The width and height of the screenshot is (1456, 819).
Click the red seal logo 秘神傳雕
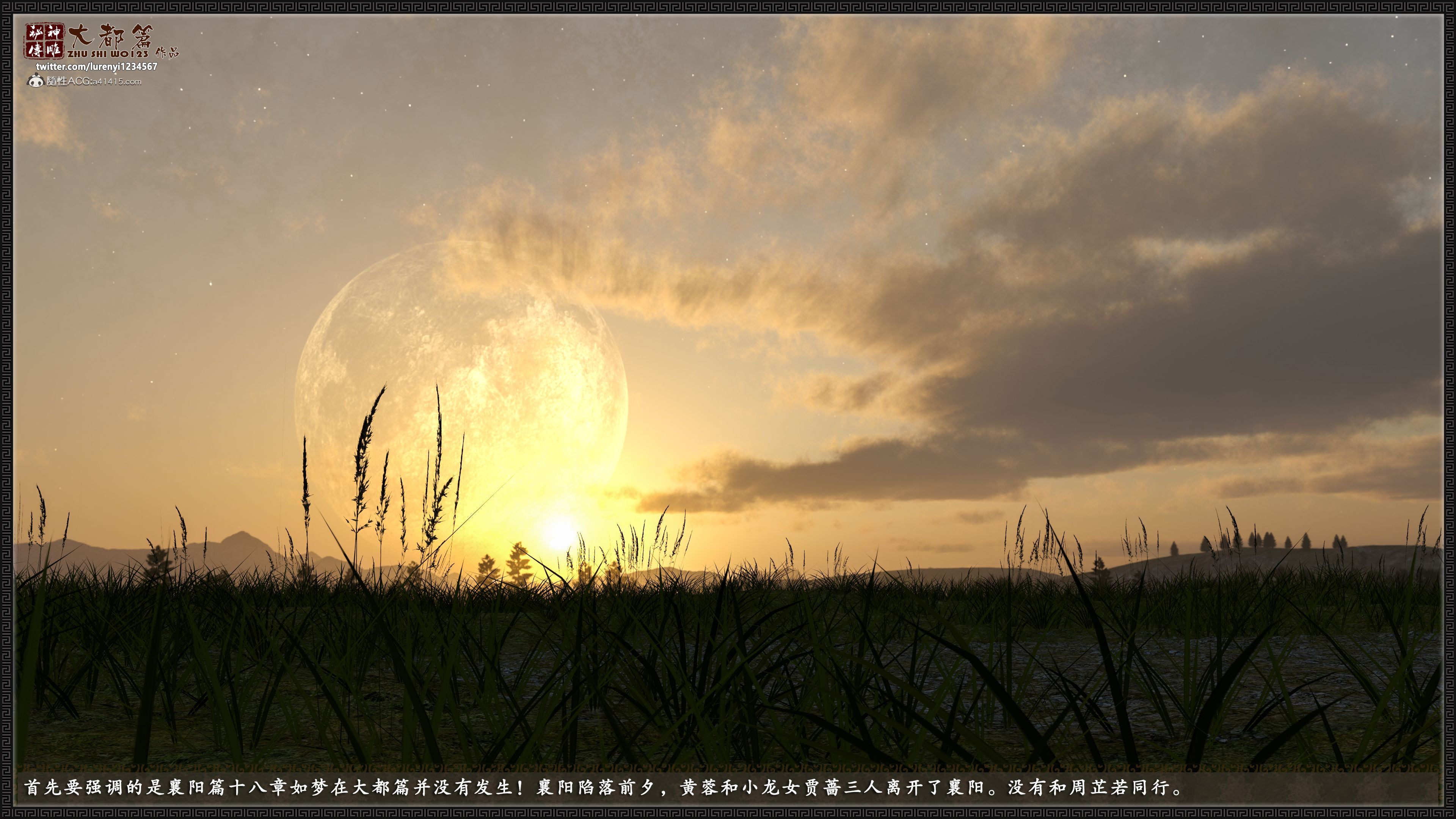coord(44,41)
